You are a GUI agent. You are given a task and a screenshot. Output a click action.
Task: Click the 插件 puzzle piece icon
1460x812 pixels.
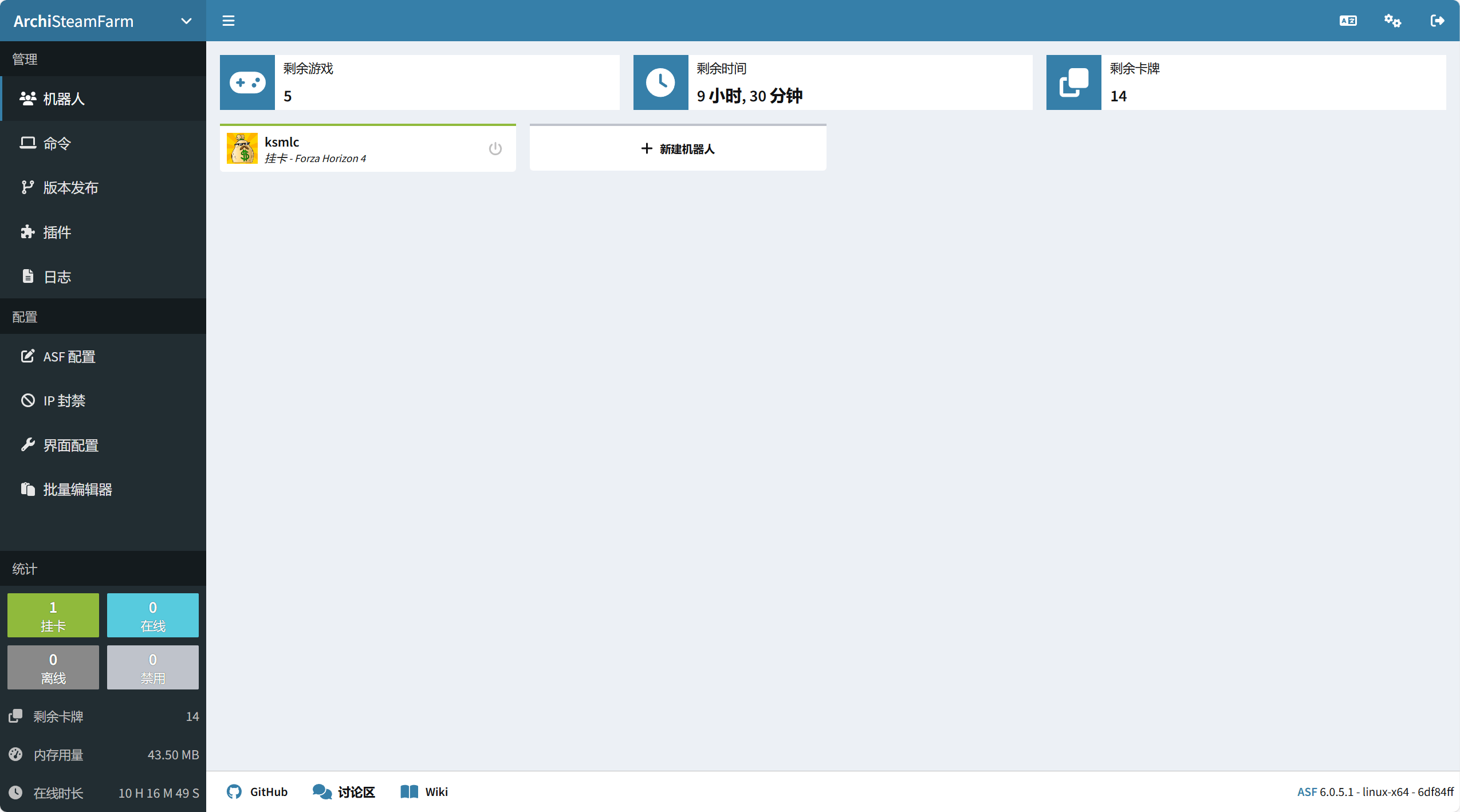click(x=27, y=232)
